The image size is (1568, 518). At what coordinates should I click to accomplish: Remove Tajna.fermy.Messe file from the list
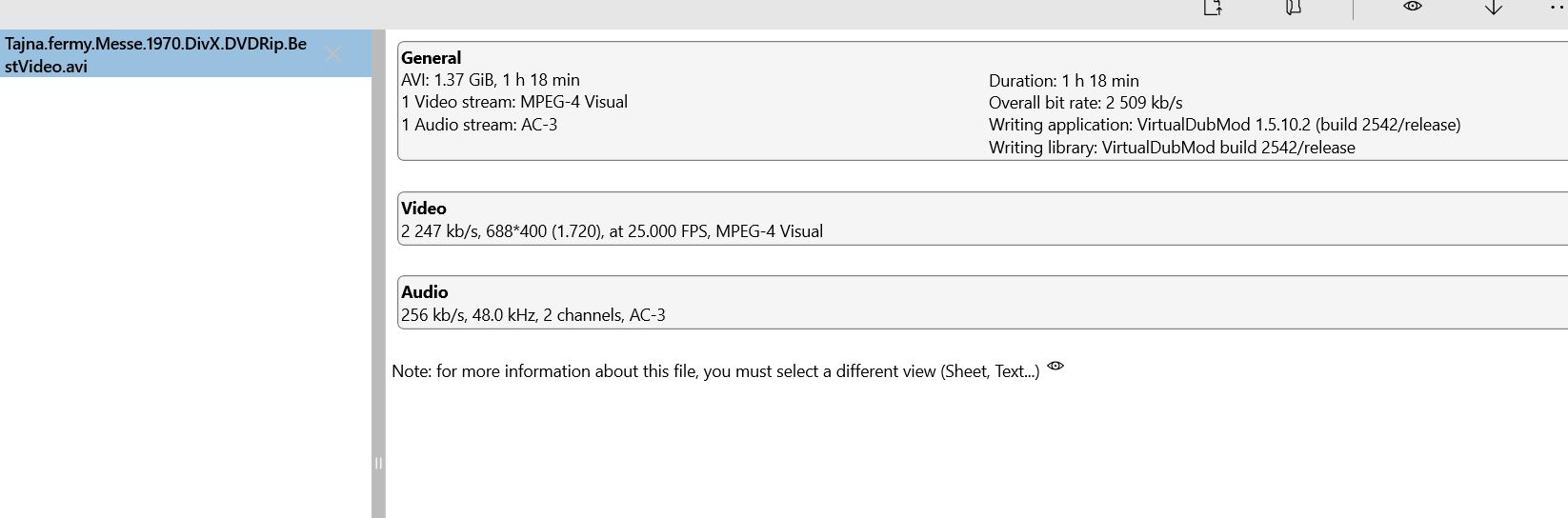pyautogui.click(x=332, y=54)
